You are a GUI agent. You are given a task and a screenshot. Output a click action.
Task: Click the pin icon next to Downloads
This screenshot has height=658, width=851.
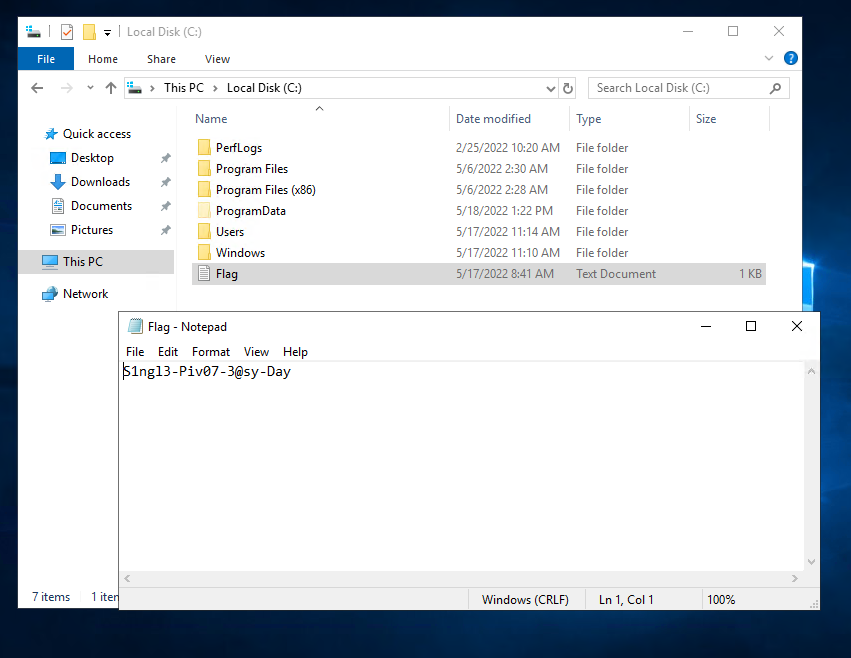pyautogui.click(x=166, y=182)
